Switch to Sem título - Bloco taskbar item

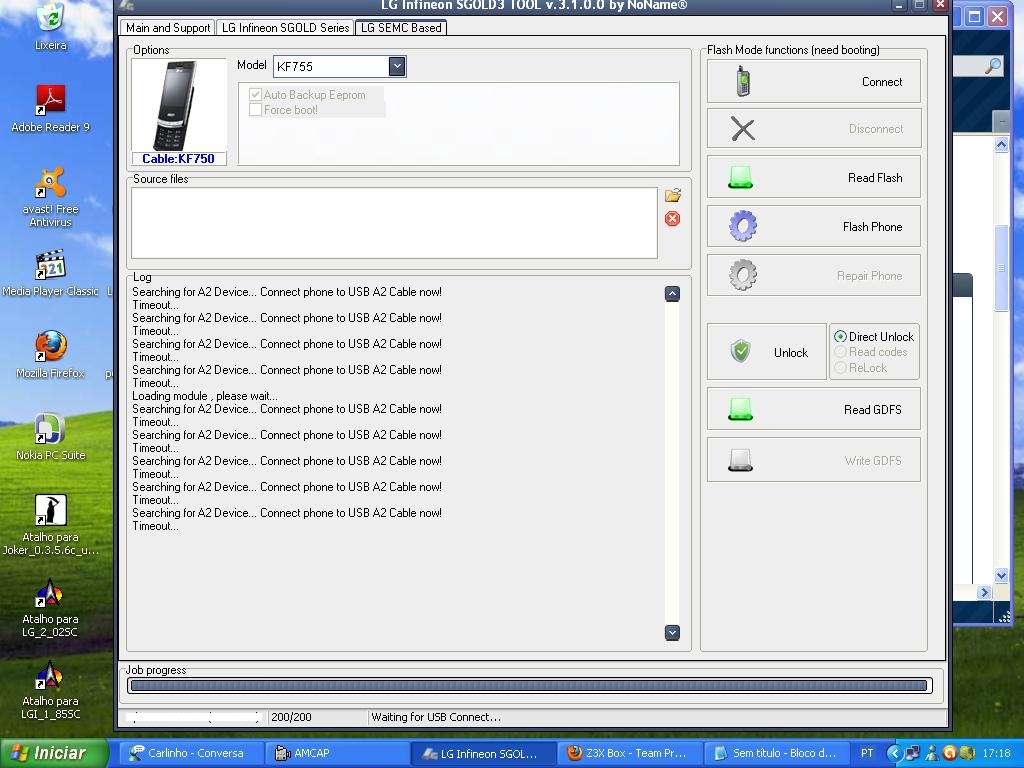pos(777,753)
